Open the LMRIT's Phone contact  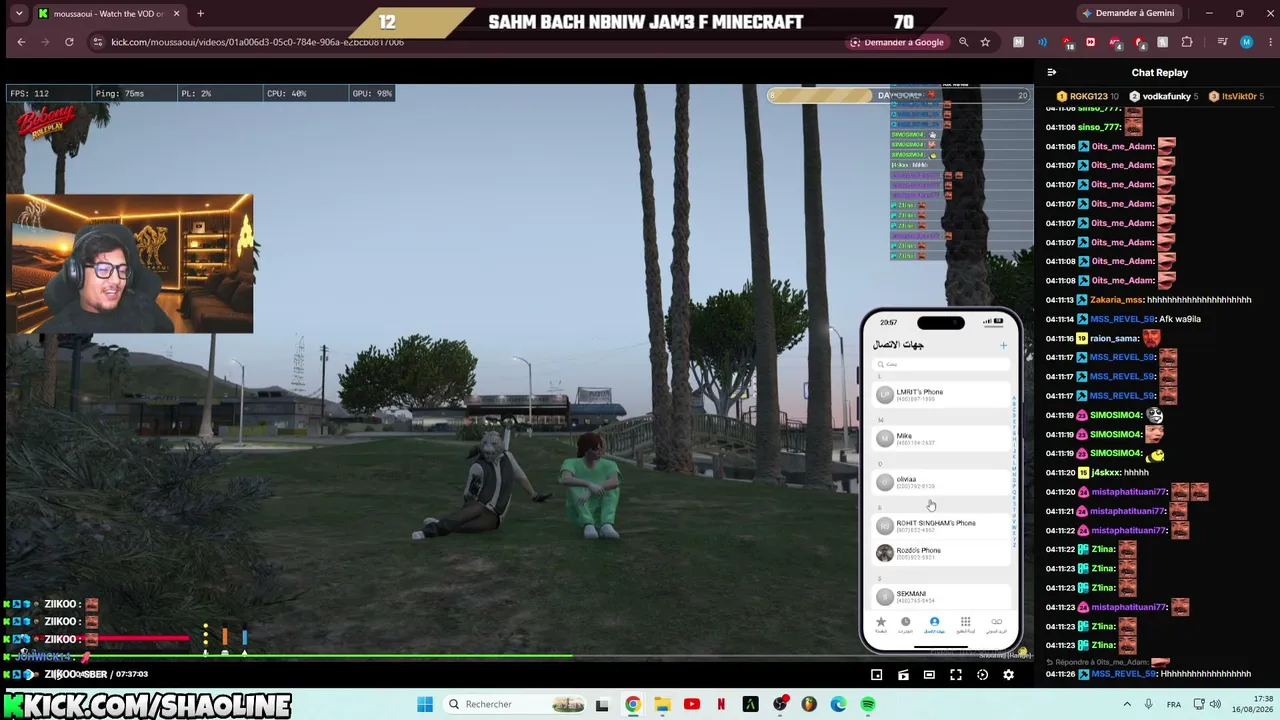940,395
